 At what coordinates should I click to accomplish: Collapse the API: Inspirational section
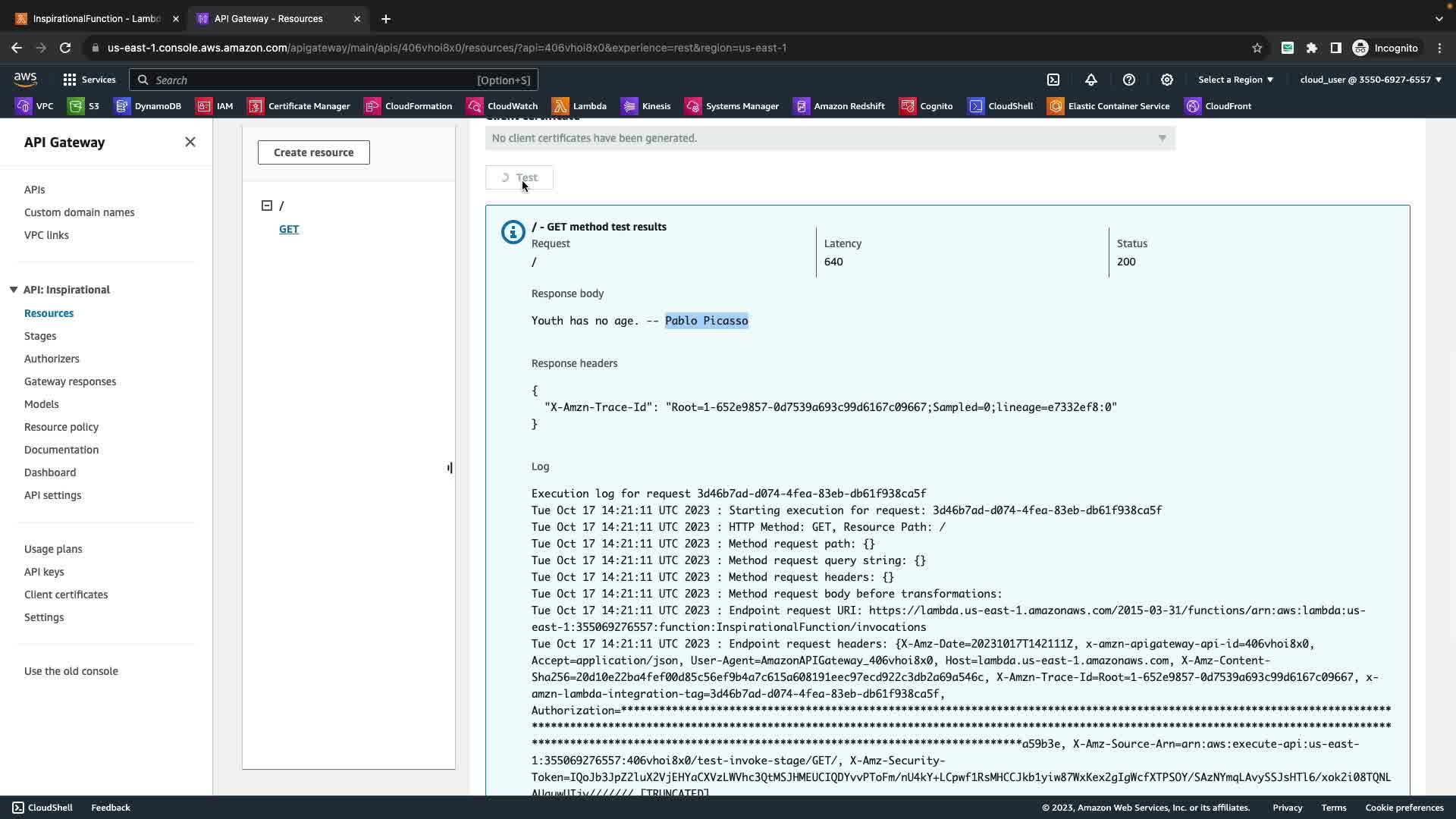(14, 290)
